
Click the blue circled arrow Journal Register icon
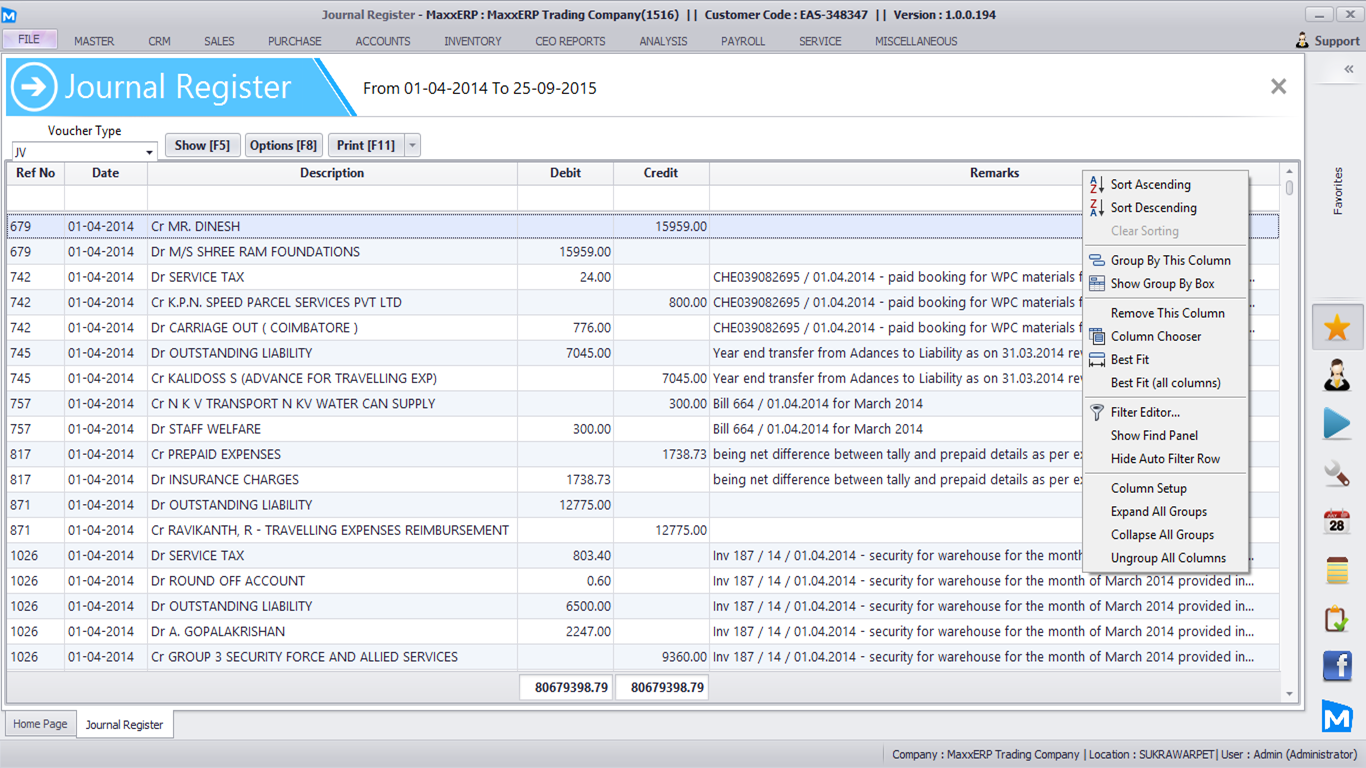(34, 88)
